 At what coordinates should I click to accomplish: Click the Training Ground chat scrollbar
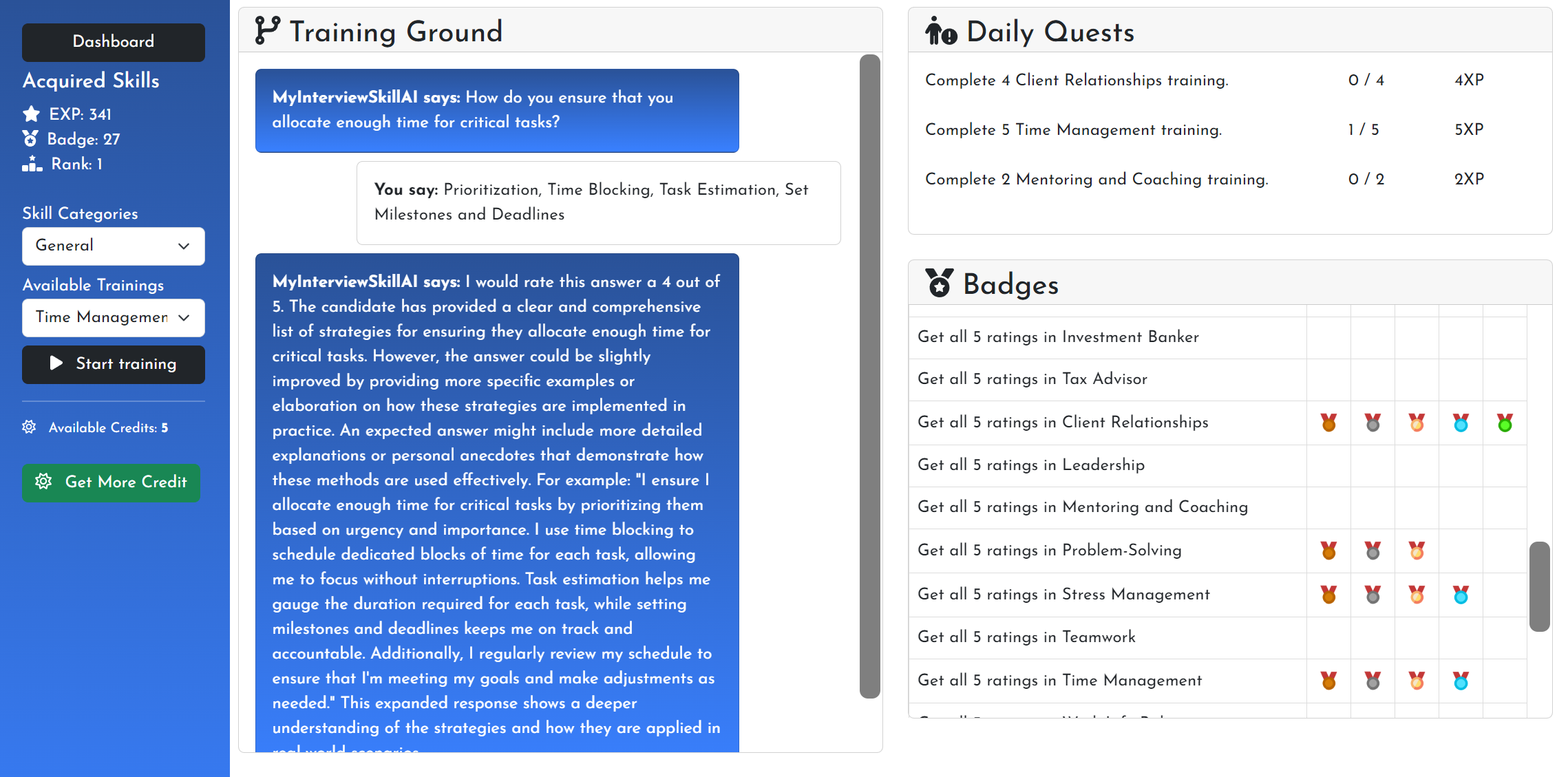(x=869, y=375)
